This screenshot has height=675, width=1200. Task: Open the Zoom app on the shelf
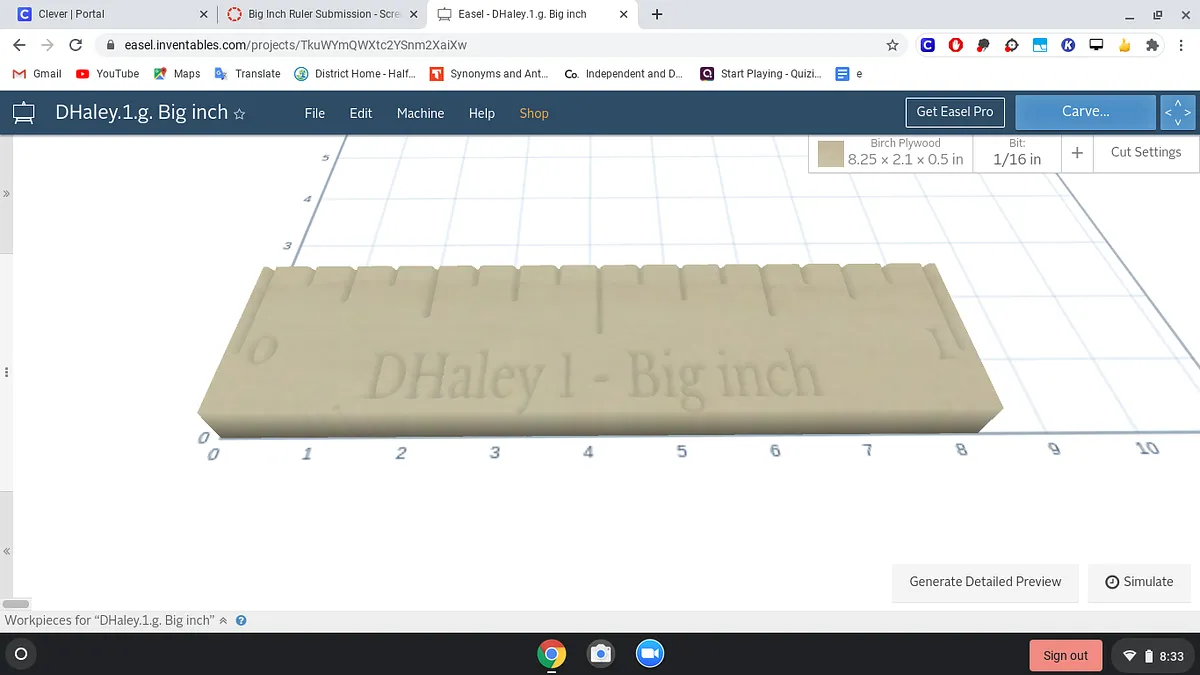pyautogui.click(x=650, y=655)
